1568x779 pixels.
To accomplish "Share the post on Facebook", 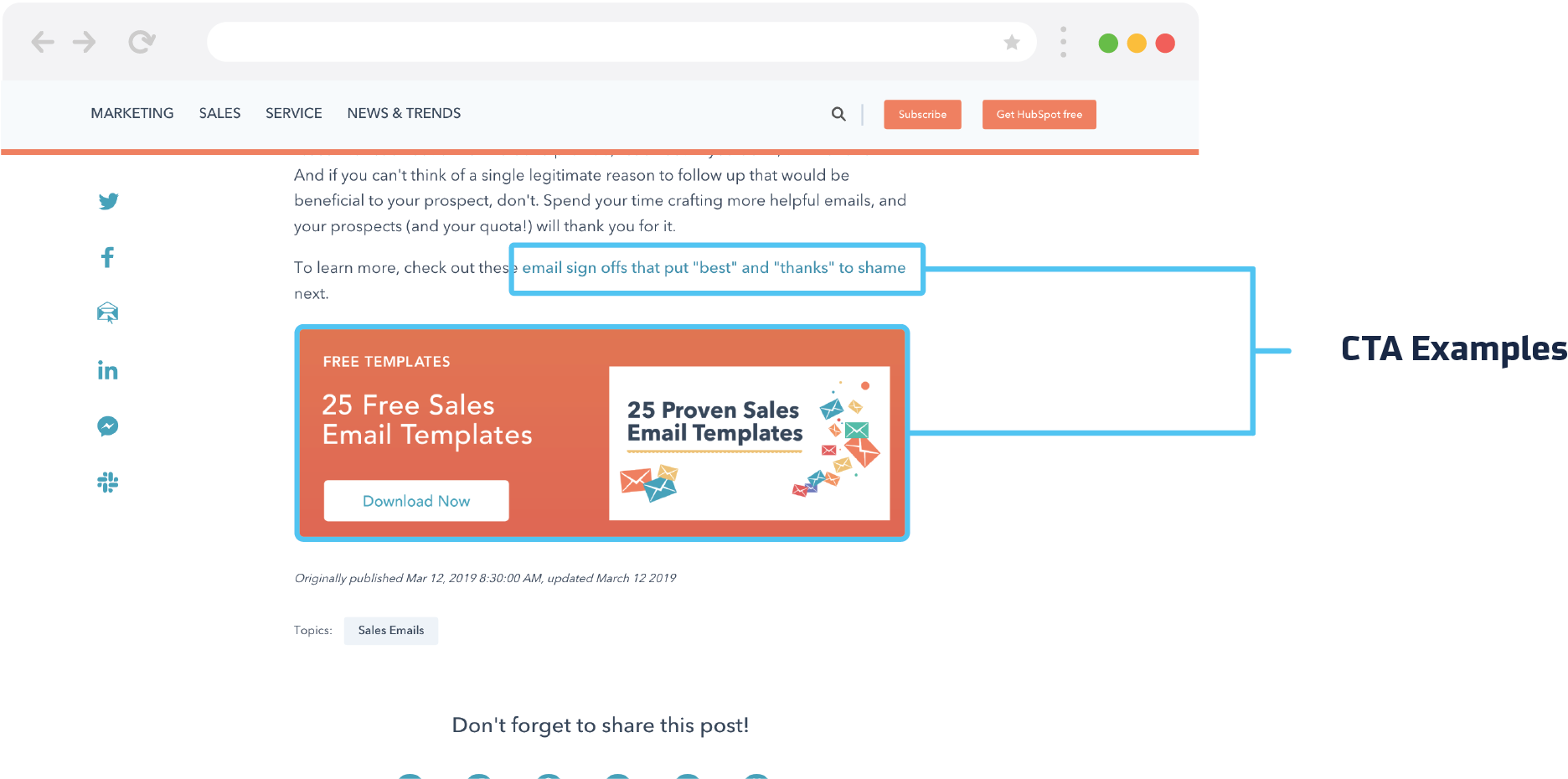I will click(107, 257).
